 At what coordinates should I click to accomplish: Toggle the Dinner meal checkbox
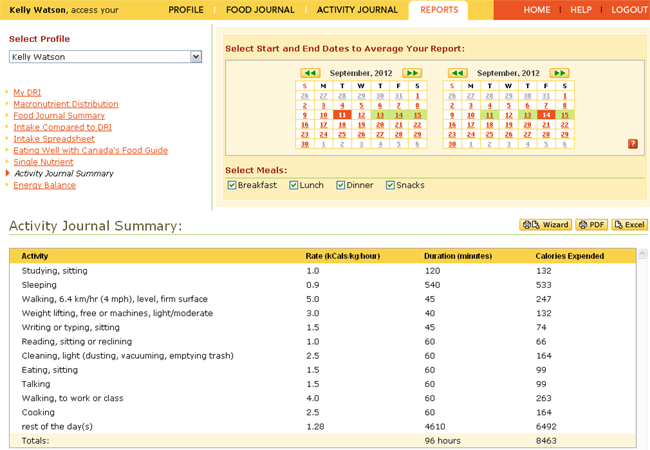coord(340,185)
